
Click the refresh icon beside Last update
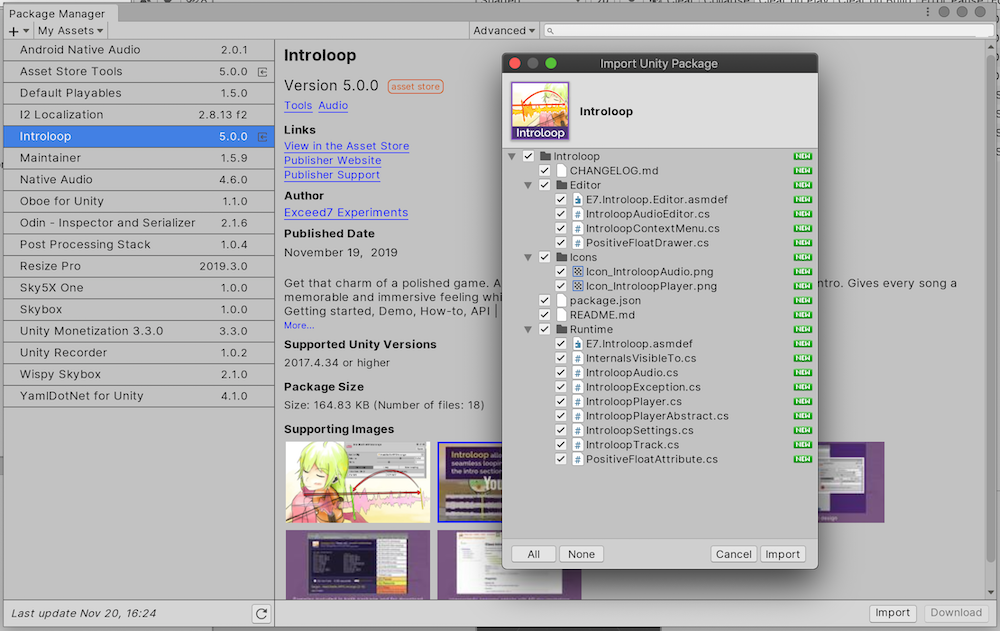click(261, 614)
